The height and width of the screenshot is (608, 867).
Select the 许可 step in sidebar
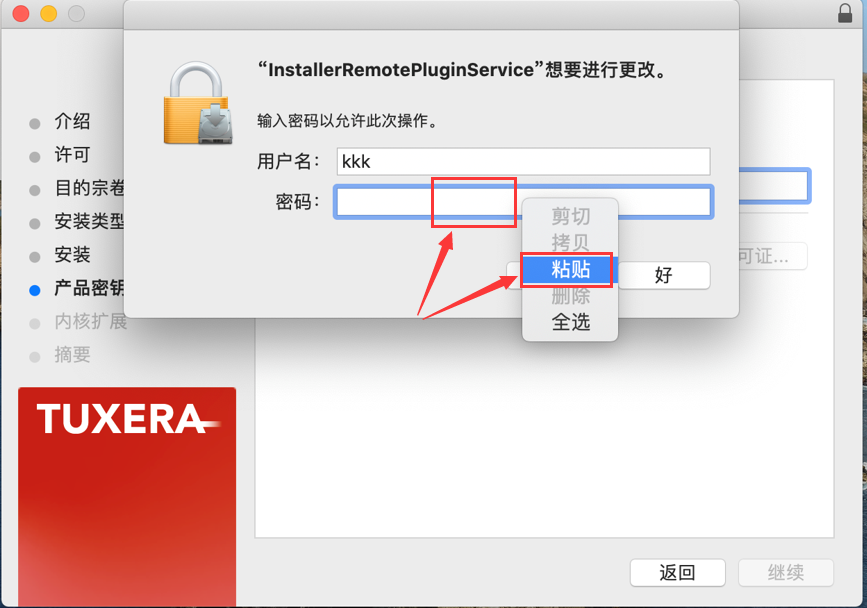point(72,154)
